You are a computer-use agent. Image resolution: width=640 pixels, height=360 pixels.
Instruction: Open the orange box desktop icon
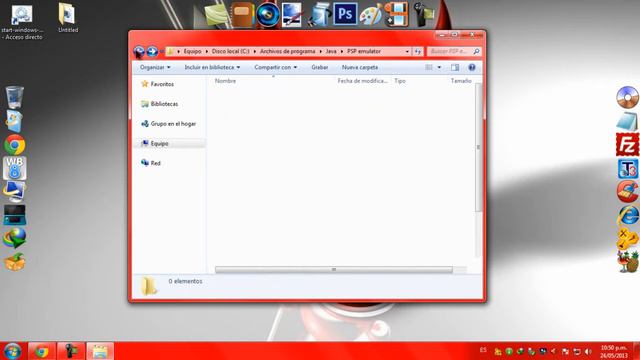[15, 261]
